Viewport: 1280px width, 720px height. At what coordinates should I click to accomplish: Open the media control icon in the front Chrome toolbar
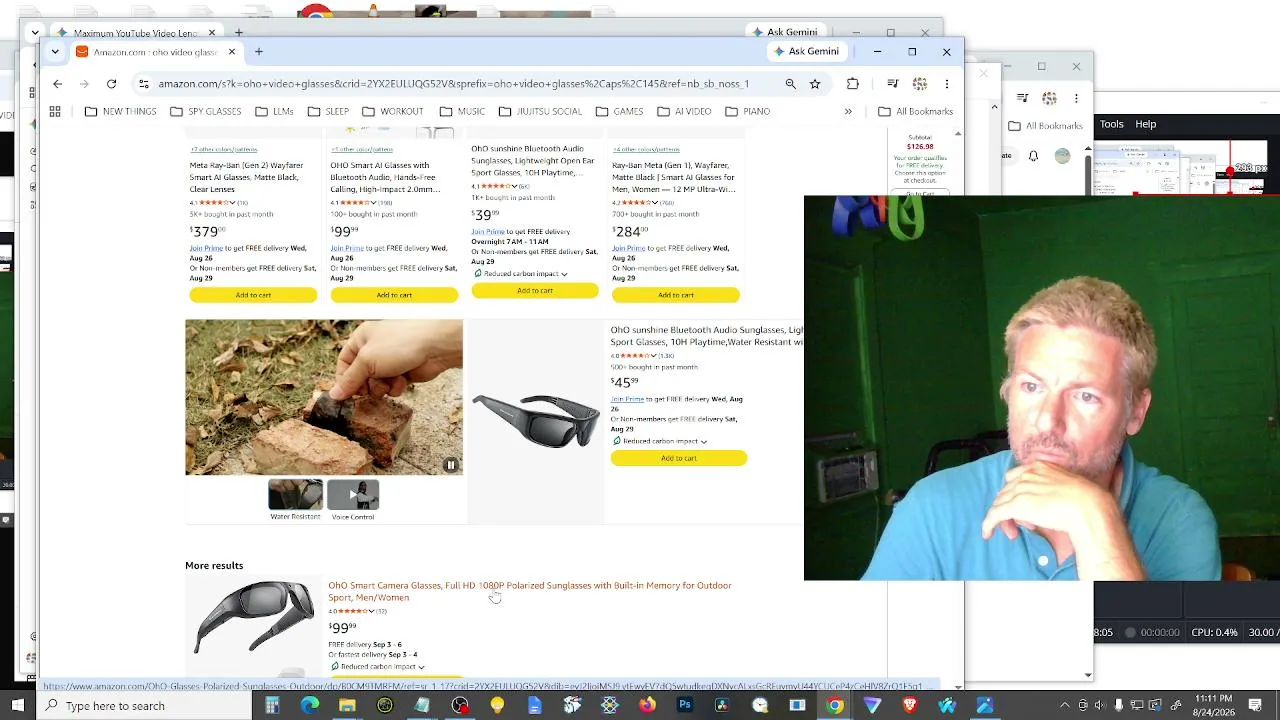click(893, 84)
